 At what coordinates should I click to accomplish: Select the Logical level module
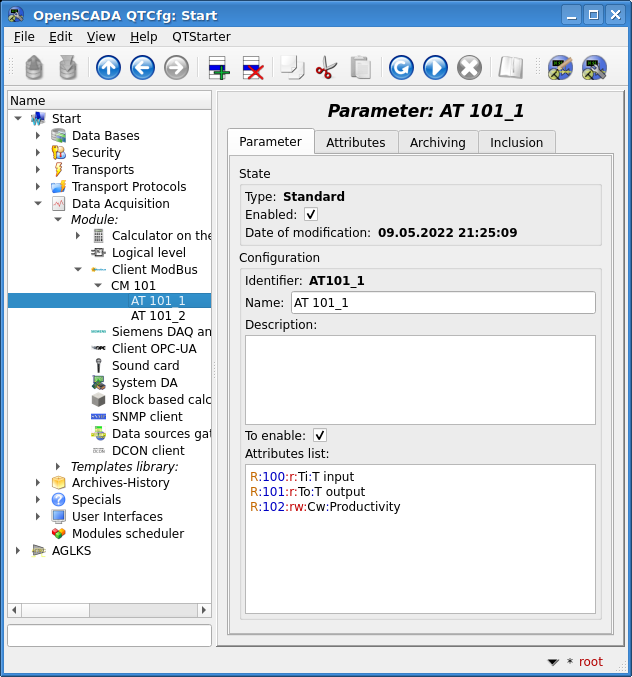pyautogui.click(x=149, y=253)
